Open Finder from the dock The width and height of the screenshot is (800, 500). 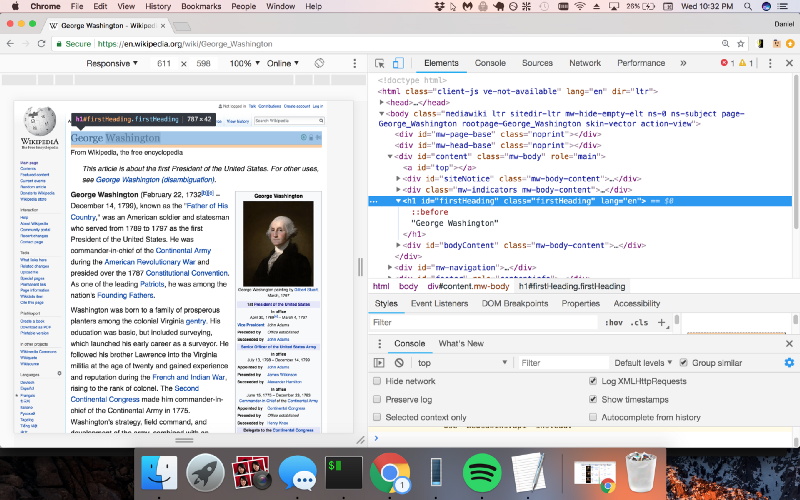click(x=159, y=473)
